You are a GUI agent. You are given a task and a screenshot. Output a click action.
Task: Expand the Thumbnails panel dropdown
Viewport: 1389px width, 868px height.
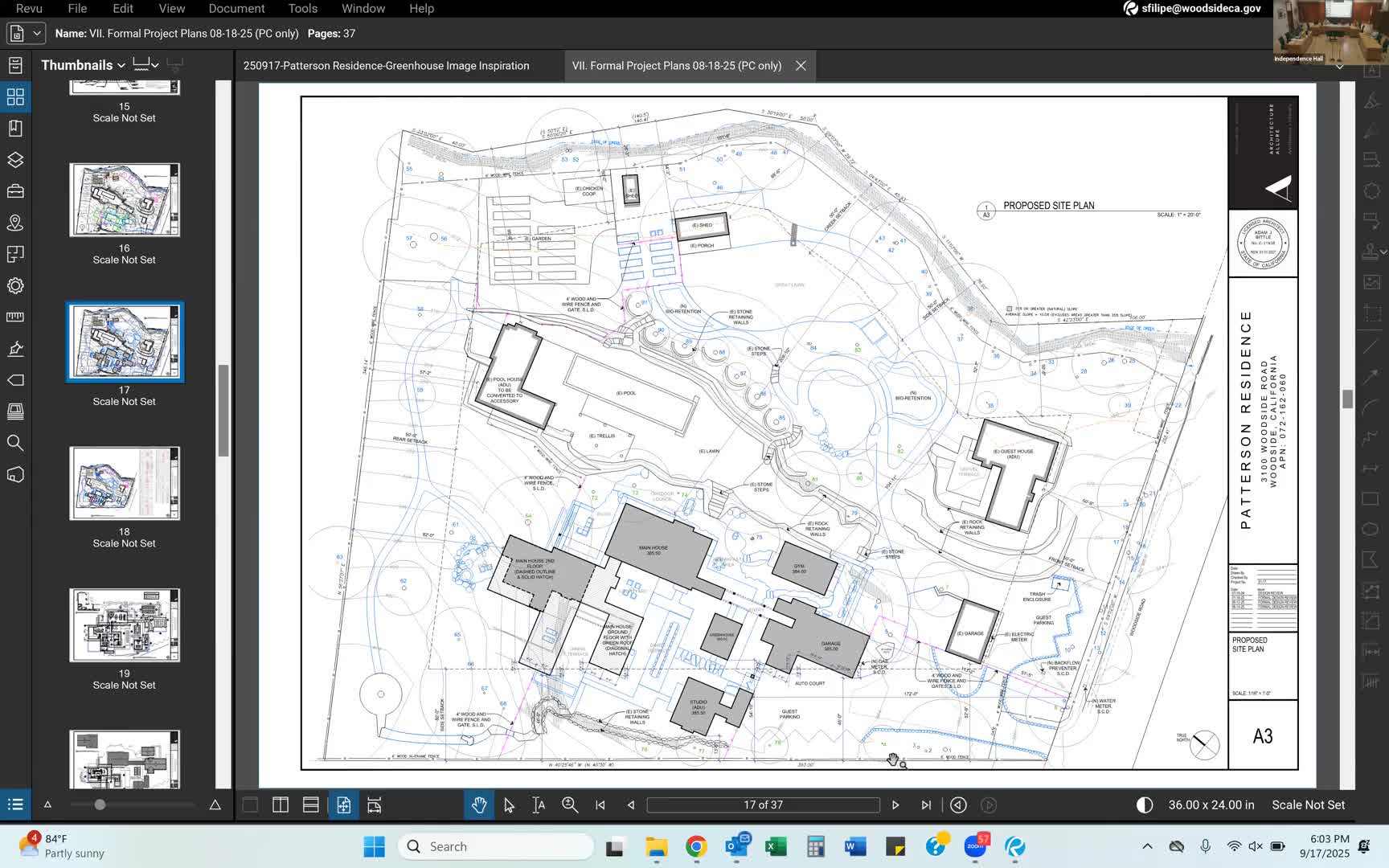(121, 65)
